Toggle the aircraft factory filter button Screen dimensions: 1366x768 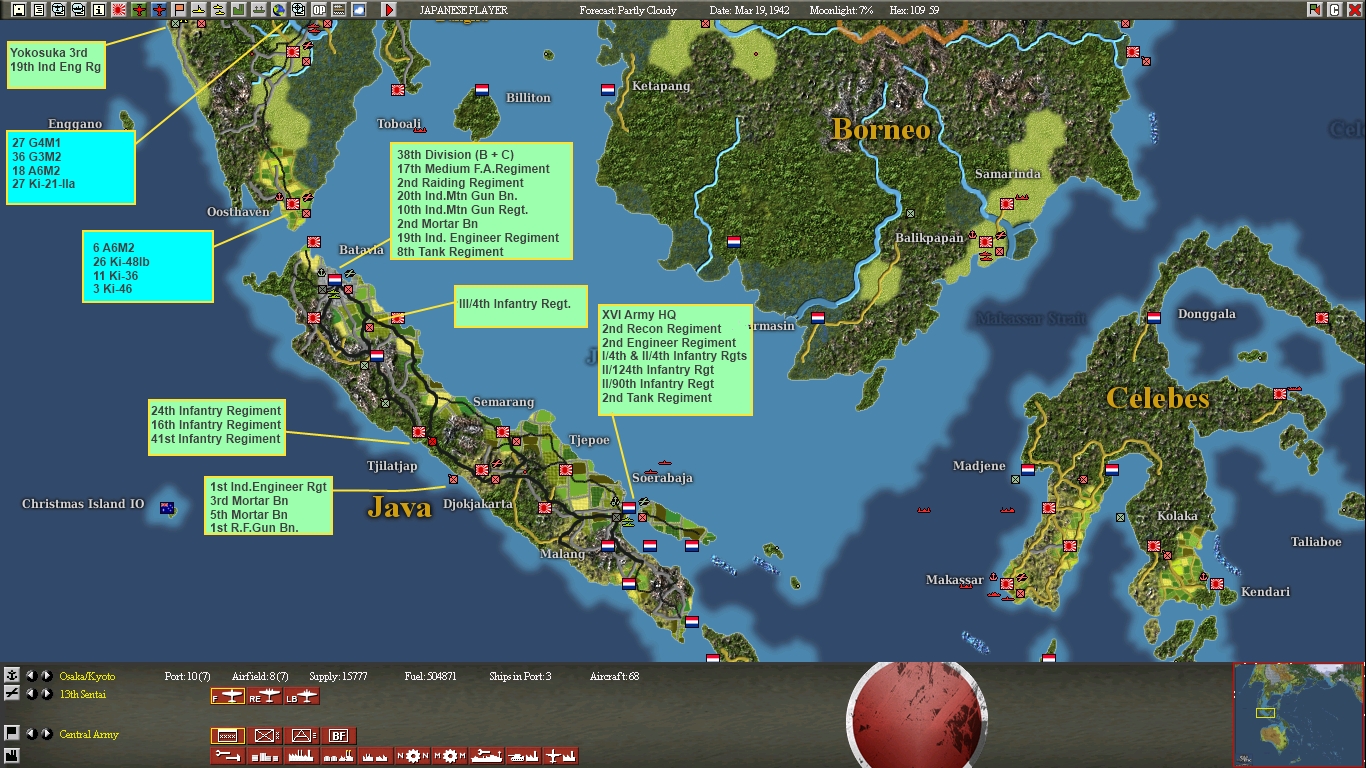coord(561,756)
